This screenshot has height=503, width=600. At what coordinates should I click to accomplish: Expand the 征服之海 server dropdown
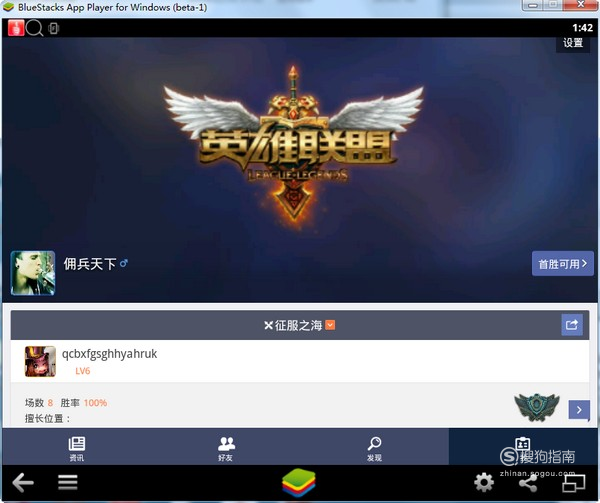tap(330, 325)
